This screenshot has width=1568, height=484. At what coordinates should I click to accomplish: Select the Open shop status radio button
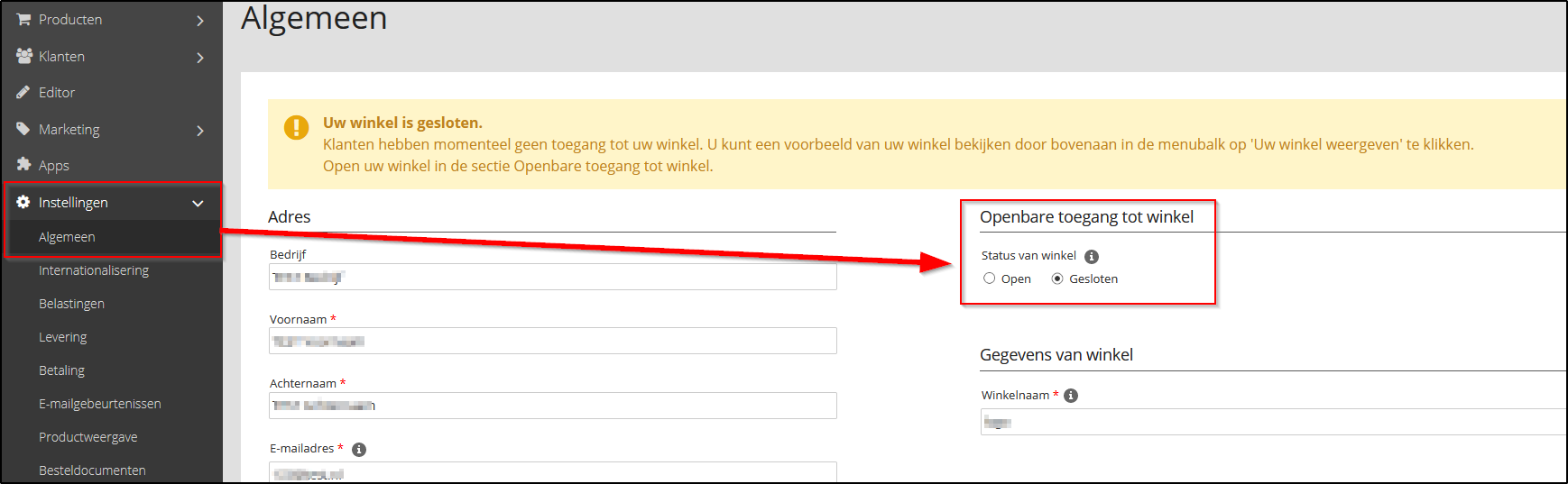tap(990, 279)
